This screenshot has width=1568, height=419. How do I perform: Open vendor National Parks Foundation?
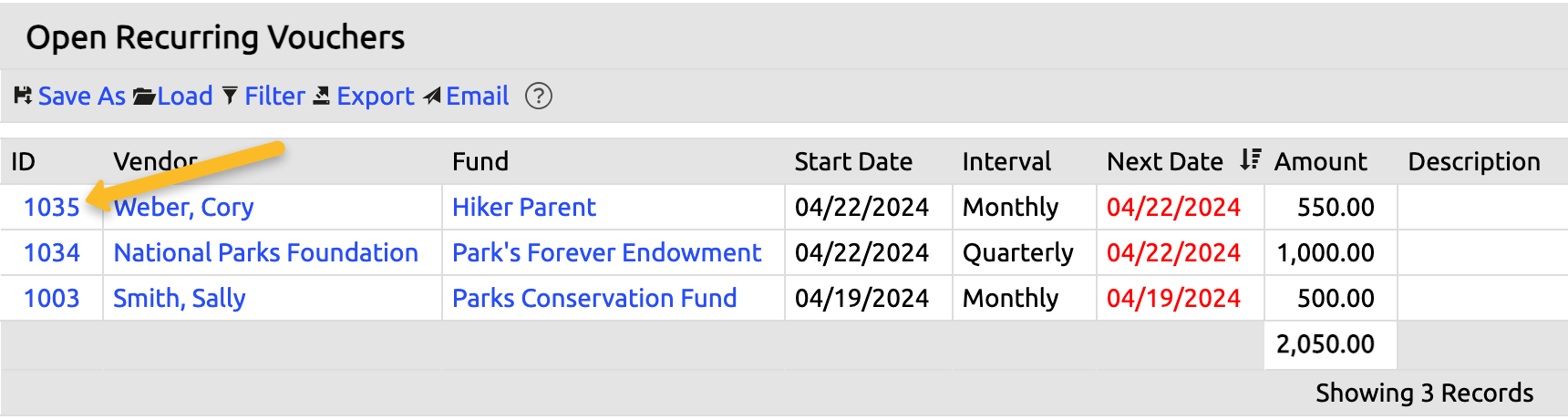pyautogui.click(x=265, y=253)
